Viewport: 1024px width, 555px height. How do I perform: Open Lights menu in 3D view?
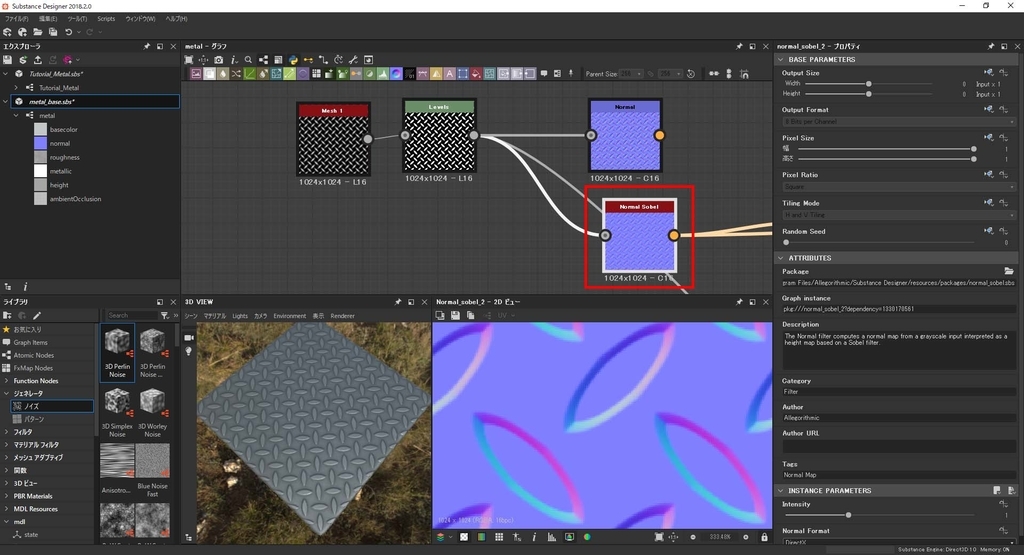tap(240, 316)
